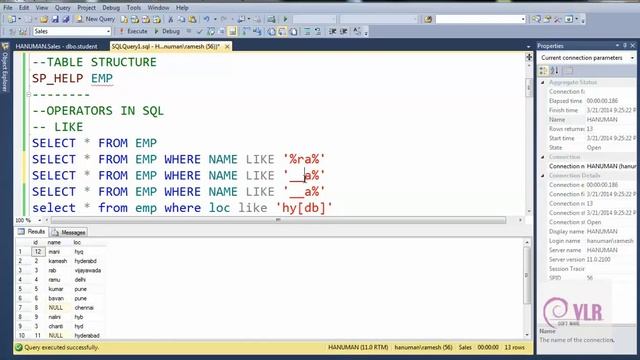Click the Find in Files icon
This screenshot has height=360, width=640.
point(427,19)
